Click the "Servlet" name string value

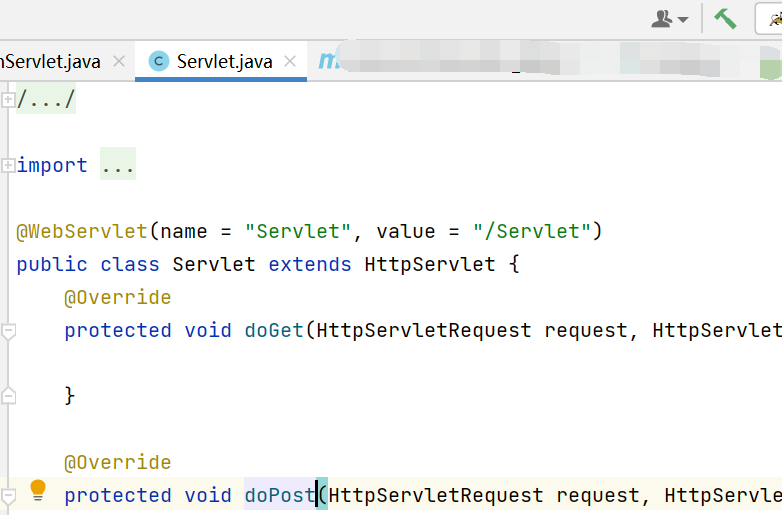298,231
